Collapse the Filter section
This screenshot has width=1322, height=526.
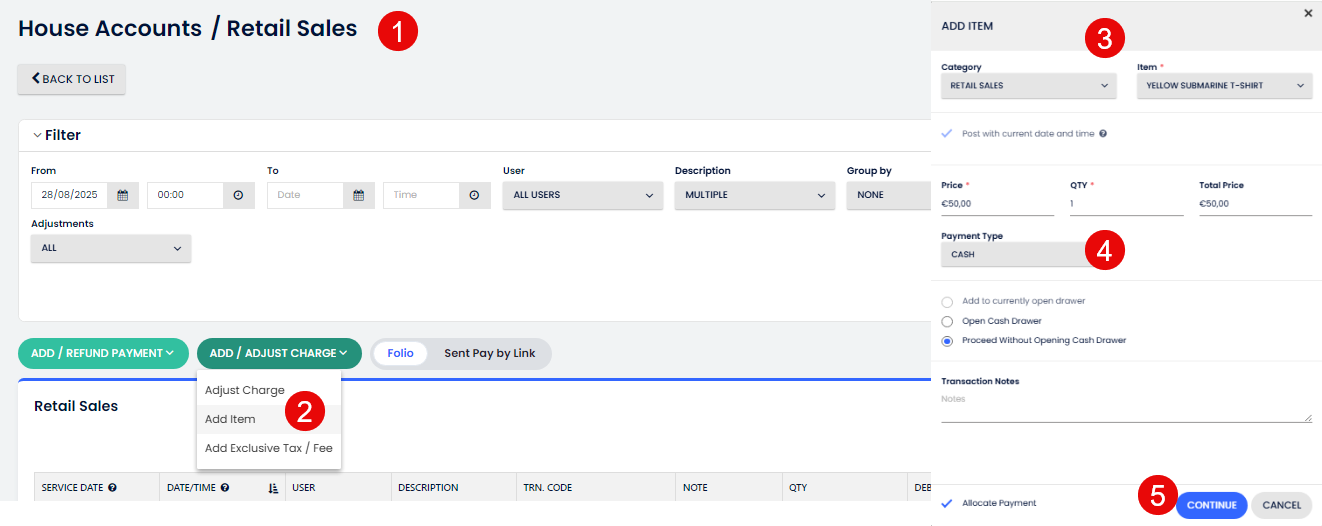38,135
